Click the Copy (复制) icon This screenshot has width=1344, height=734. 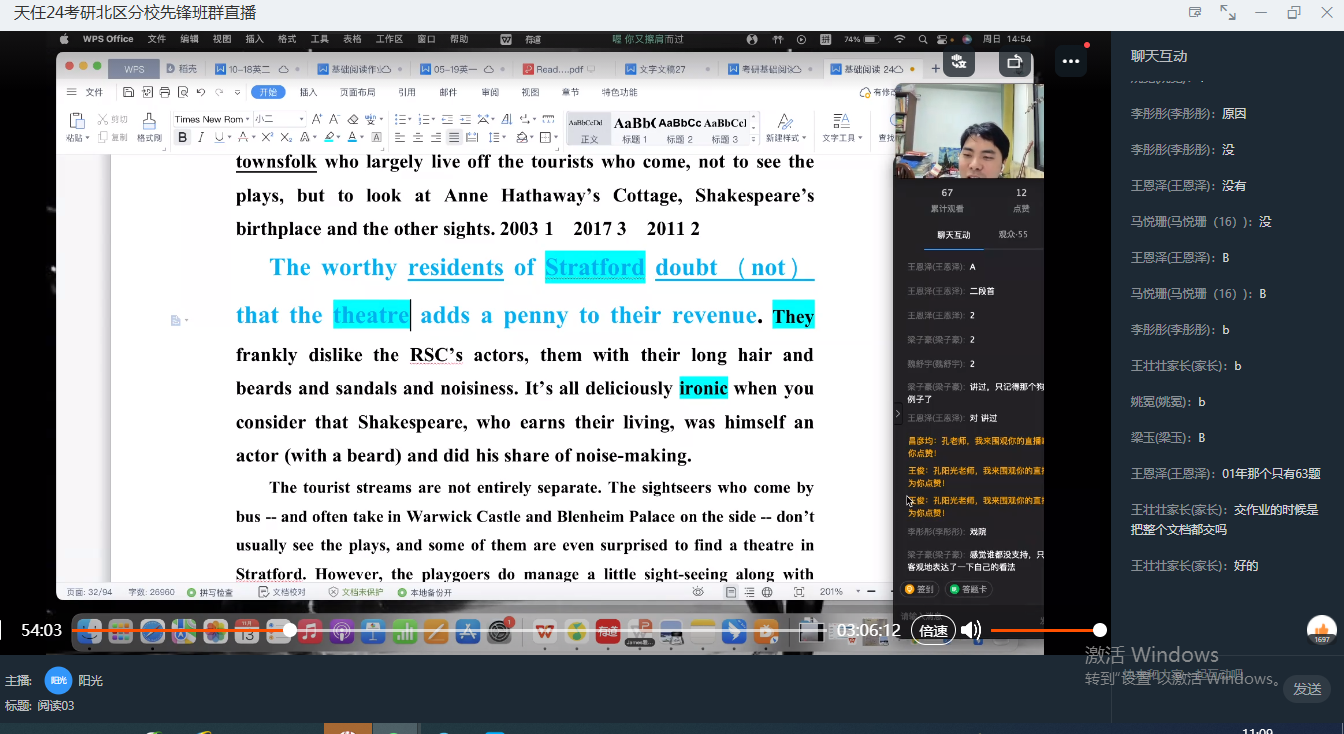pos(102,137)
